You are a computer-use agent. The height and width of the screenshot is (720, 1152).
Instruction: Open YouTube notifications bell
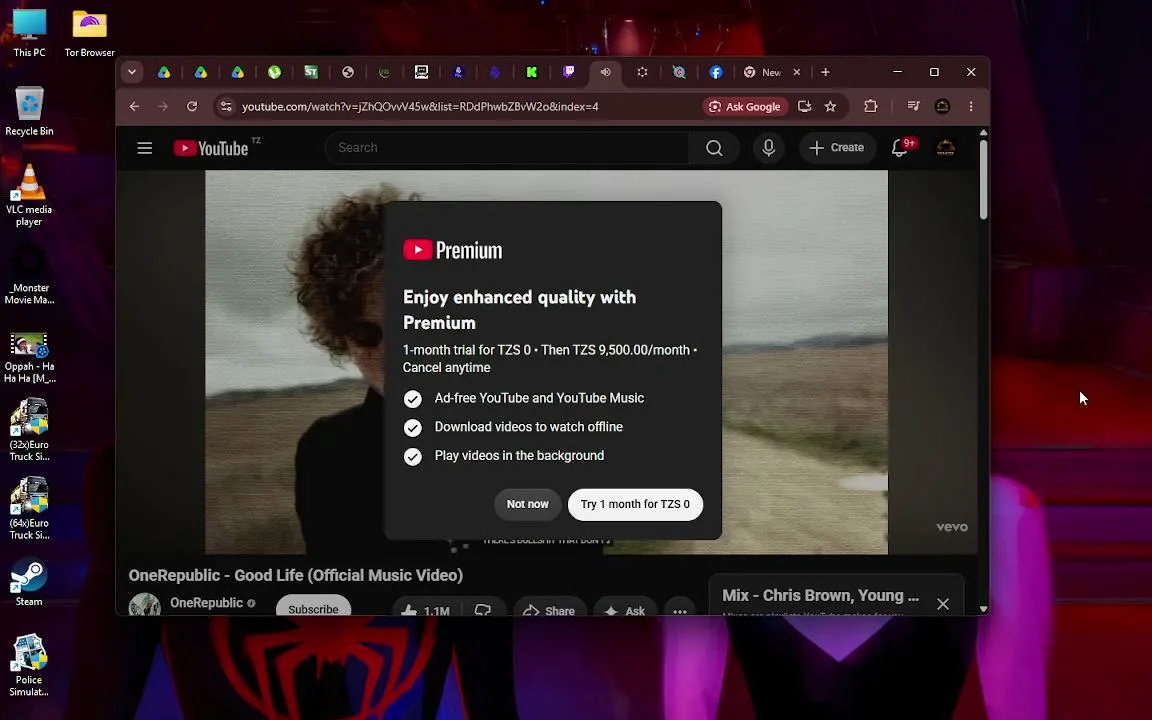pos(899,148)
